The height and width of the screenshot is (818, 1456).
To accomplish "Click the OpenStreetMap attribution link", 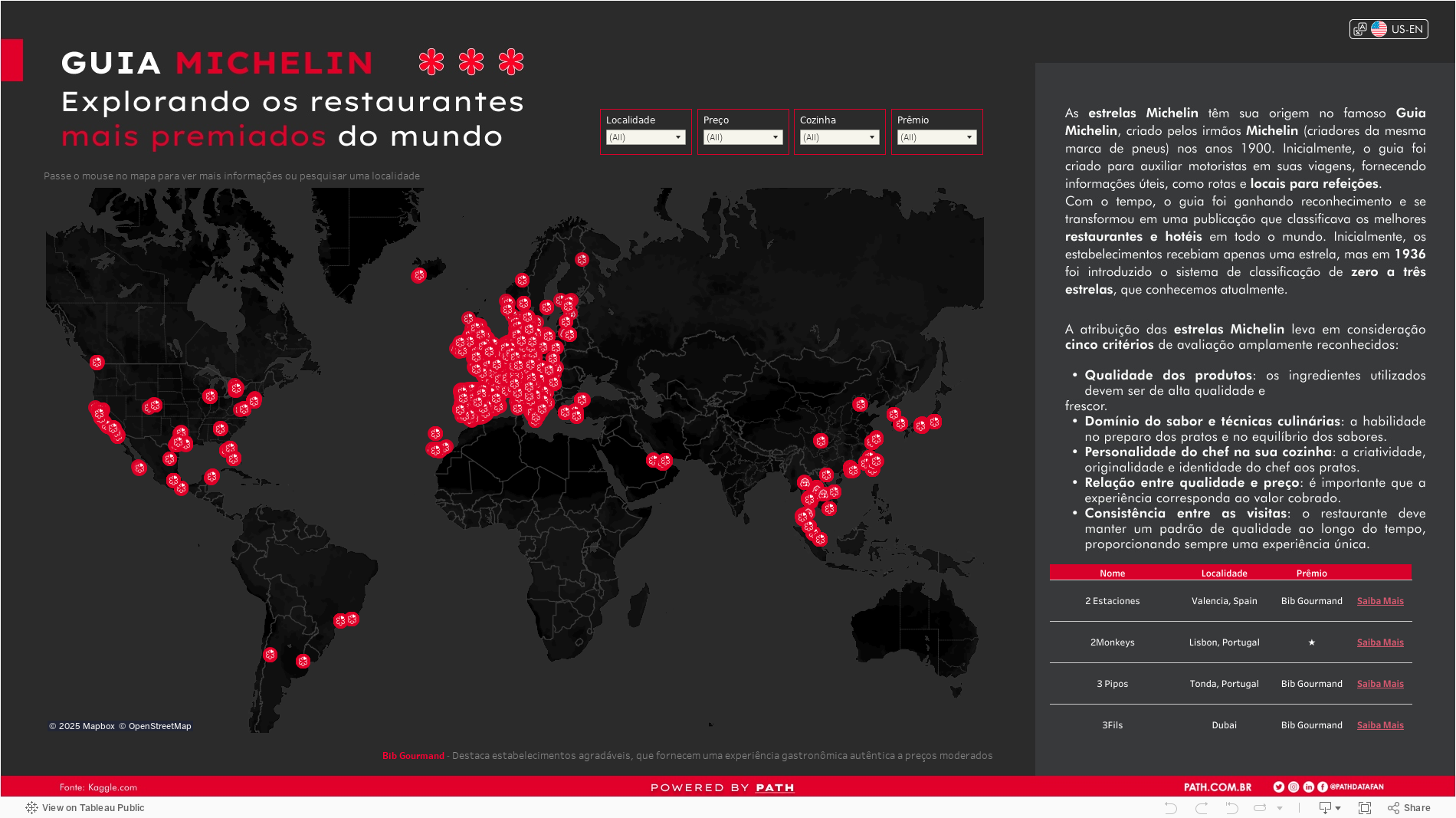I will [155, 726].
